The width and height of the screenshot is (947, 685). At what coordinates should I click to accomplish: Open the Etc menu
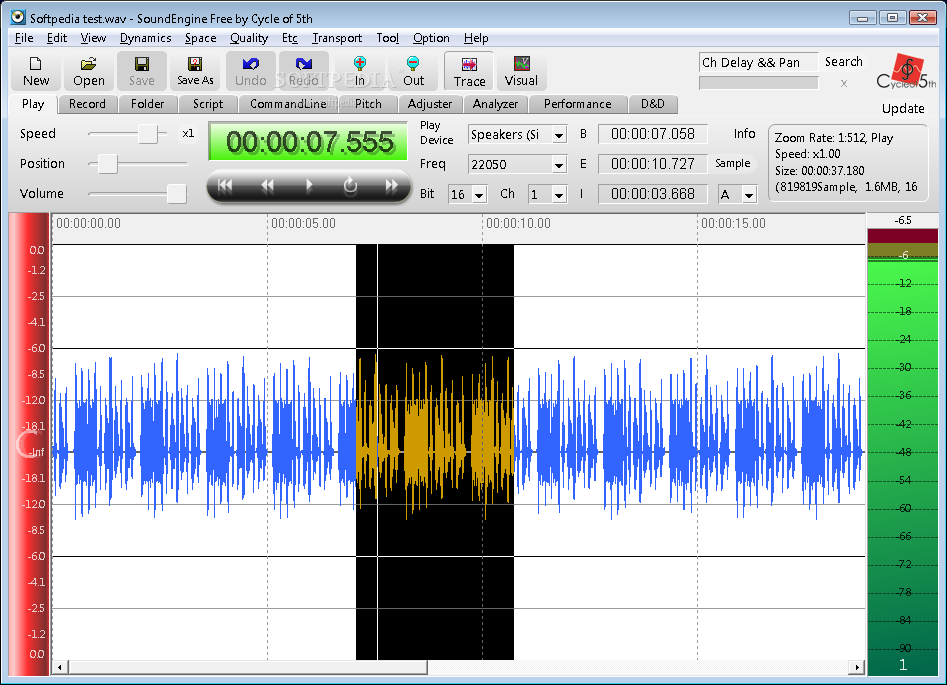[290, 38]
